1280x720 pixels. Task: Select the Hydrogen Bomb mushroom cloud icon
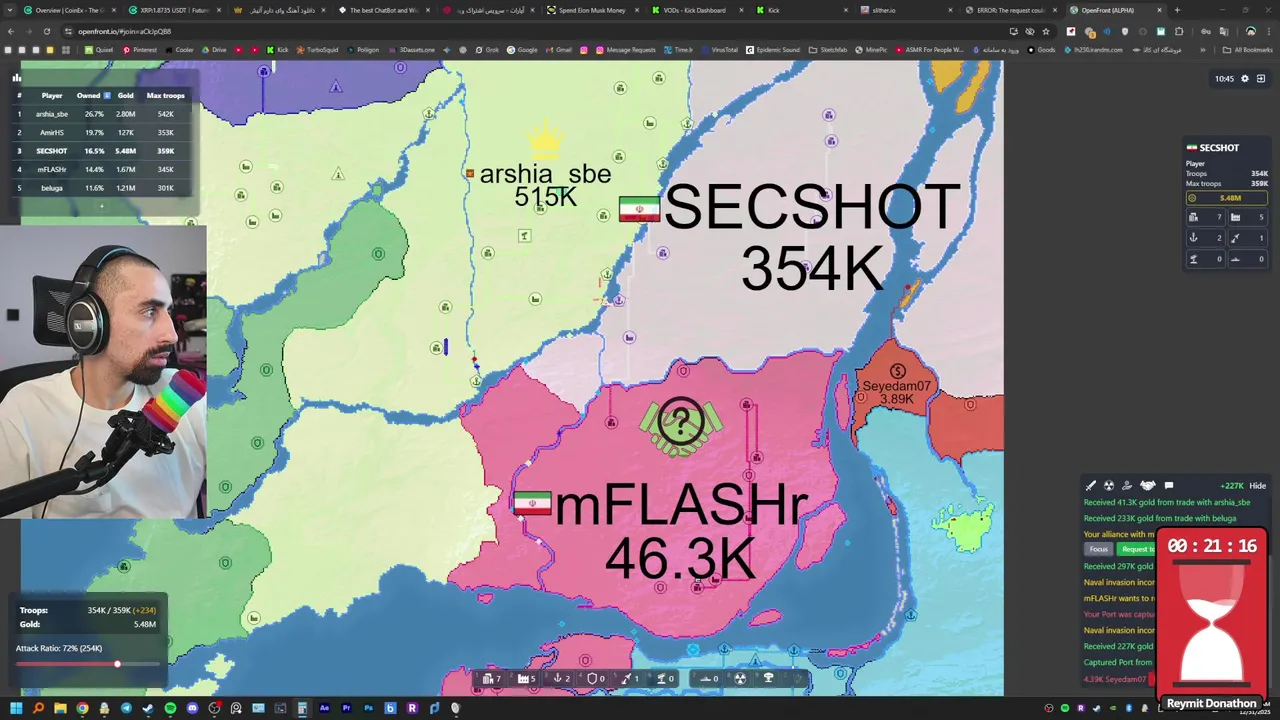tap(768, 678)
